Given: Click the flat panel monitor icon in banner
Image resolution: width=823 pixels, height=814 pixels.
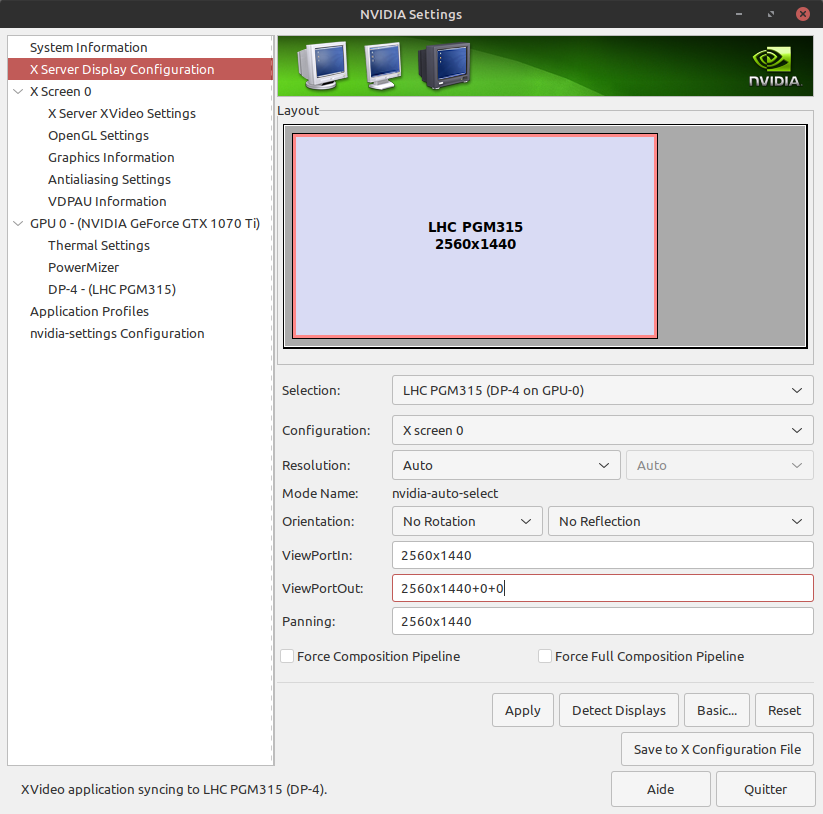Looking at the screenshot, I should click(x=383, y=66).
